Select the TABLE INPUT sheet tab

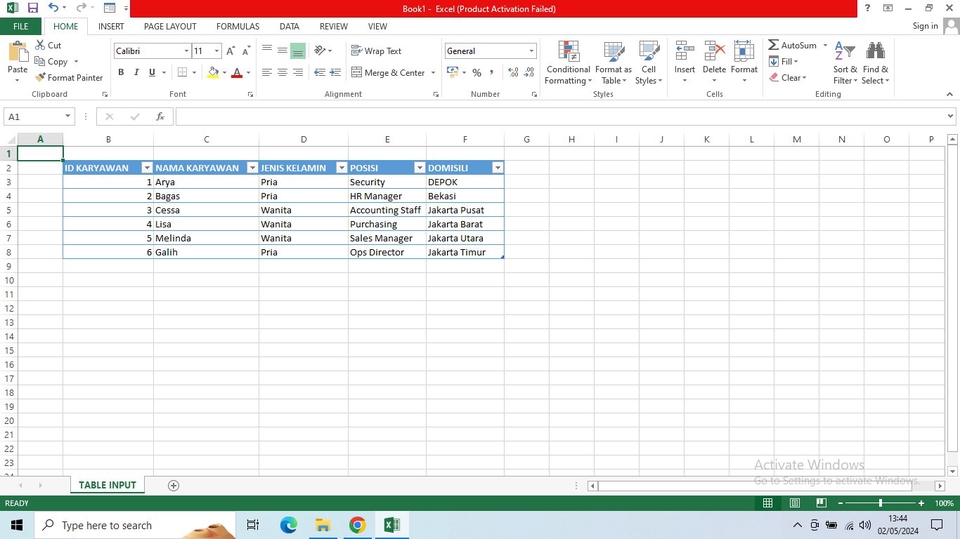click(107, 485)
